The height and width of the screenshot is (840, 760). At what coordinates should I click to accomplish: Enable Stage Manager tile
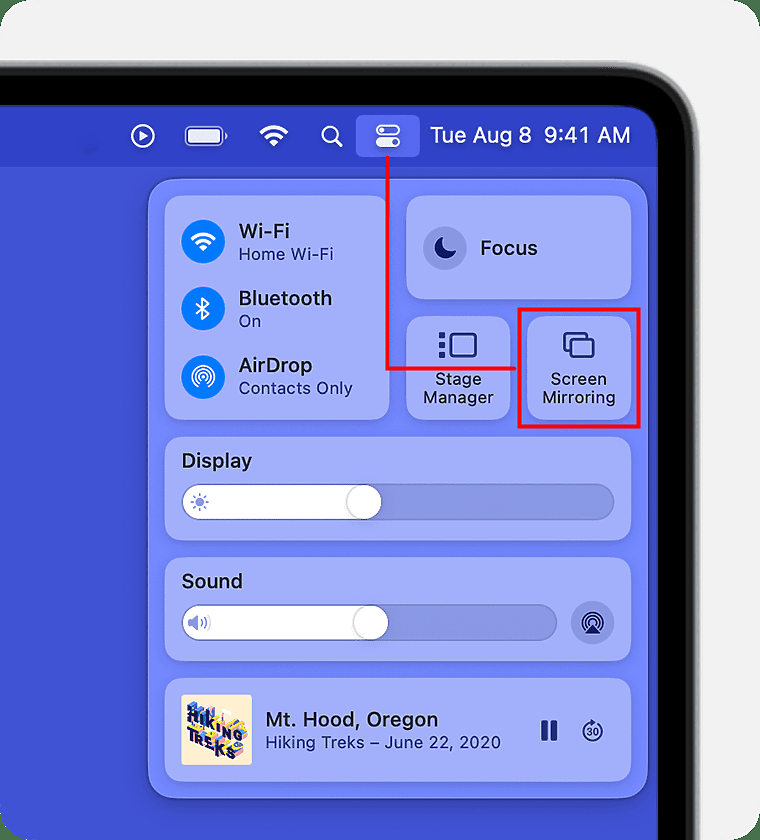point(458,368)
